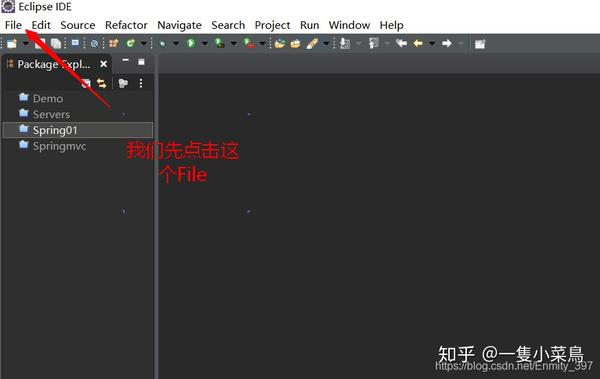This screenshot has width=600, height=379.
Task: Open dropdown arrow beside Debug icon
Action: [176, 44]
